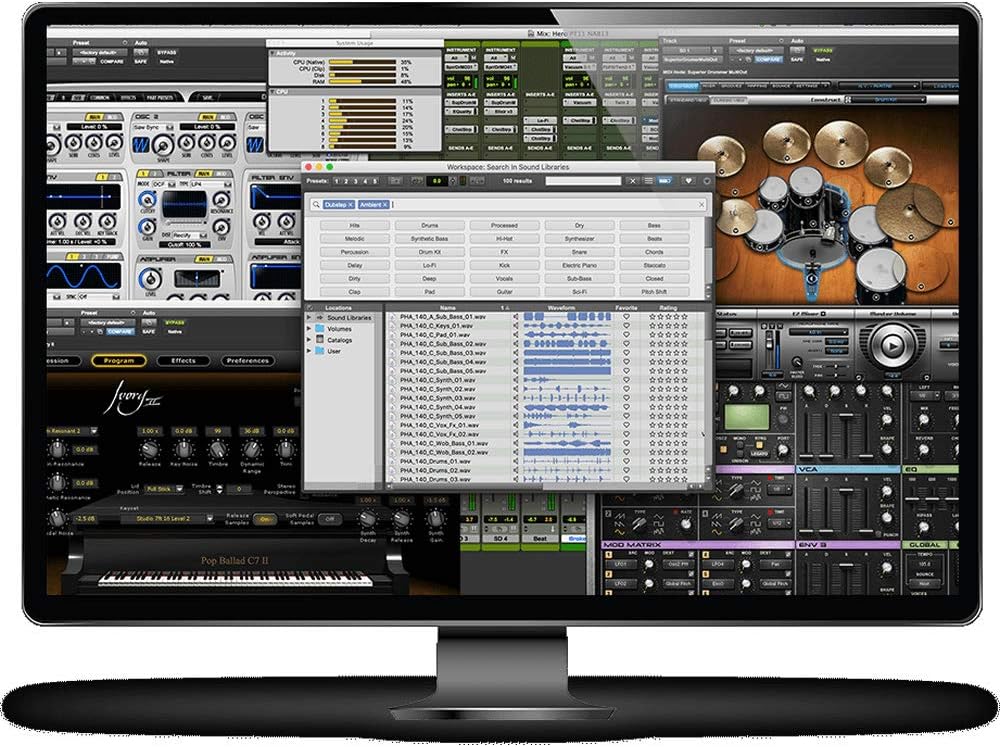Open the Keyset dropdown in Ivory II

coord(166,519)
